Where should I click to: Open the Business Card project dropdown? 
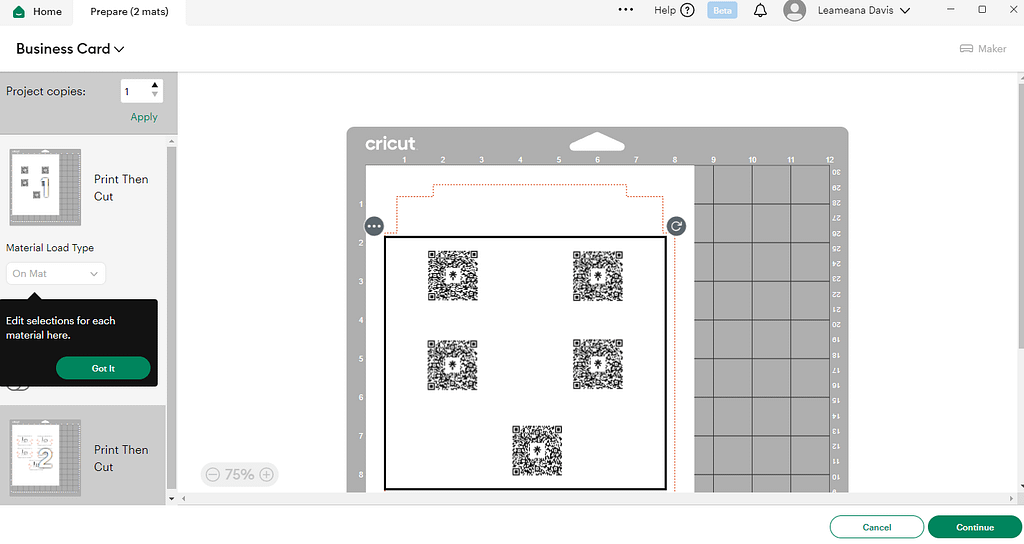[x=70, y=48]
